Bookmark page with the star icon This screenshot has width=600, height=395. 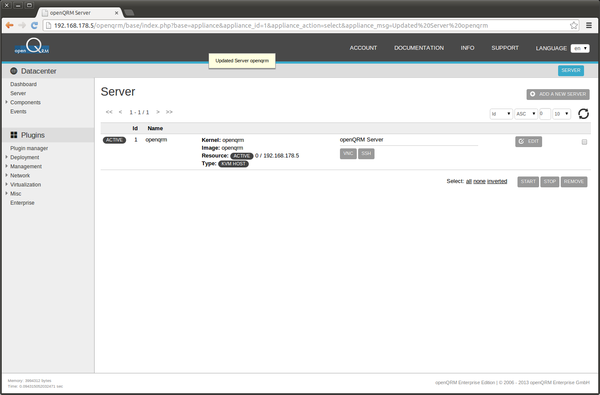pyautogui.click(x=574, y=25)
